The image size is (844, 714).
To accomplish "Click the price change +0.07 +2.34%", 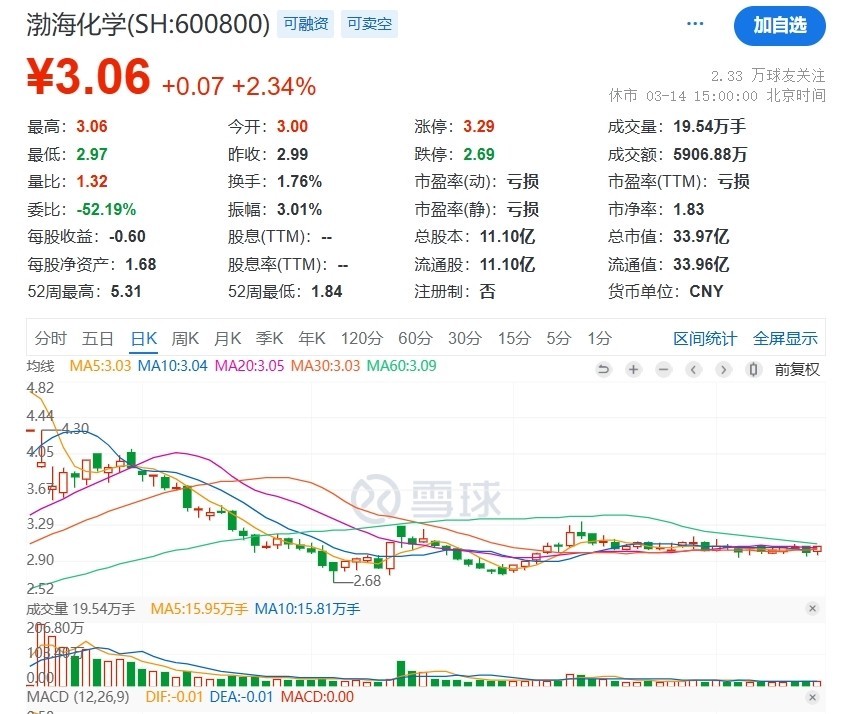I will 239,86.
